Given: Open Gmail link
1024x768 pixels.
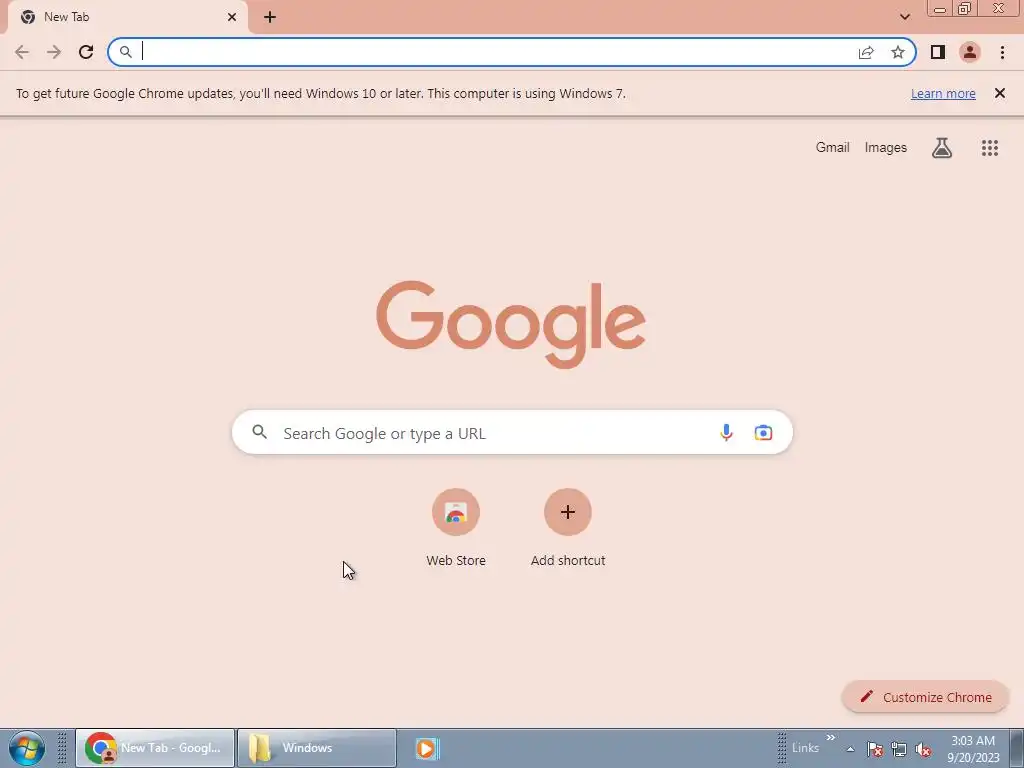Looking at the screenshot, I should click(833, 148).
